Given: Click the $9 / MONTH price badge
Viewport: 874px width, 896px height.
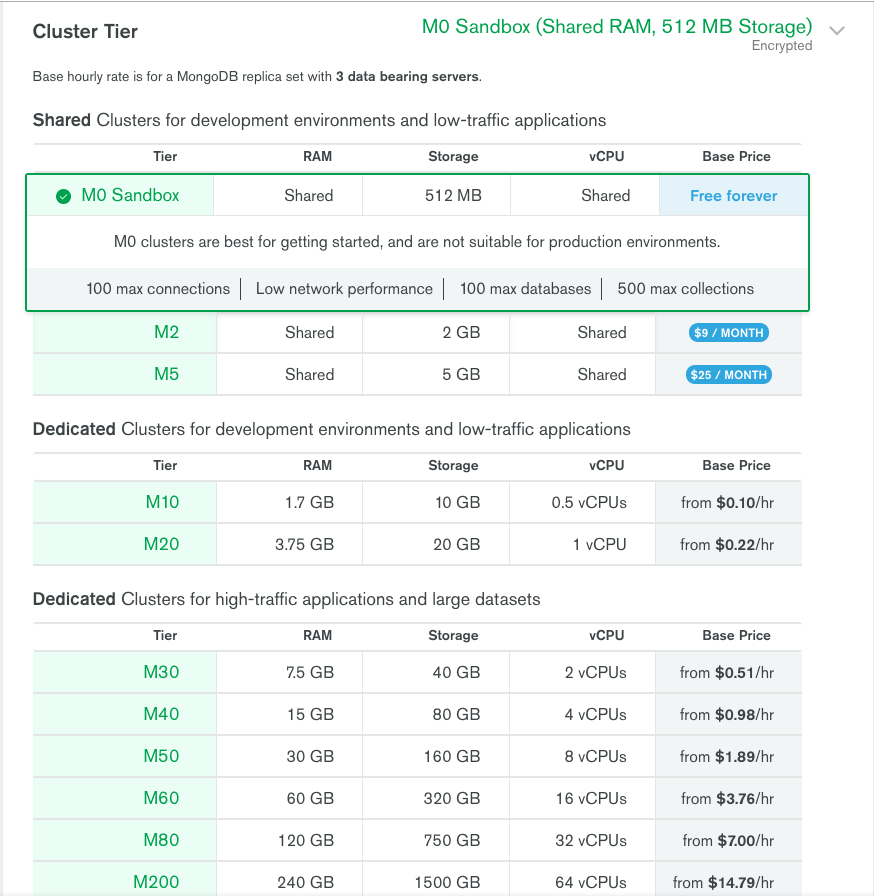Looking at the screenshot, I should click(x=728, y=333).
